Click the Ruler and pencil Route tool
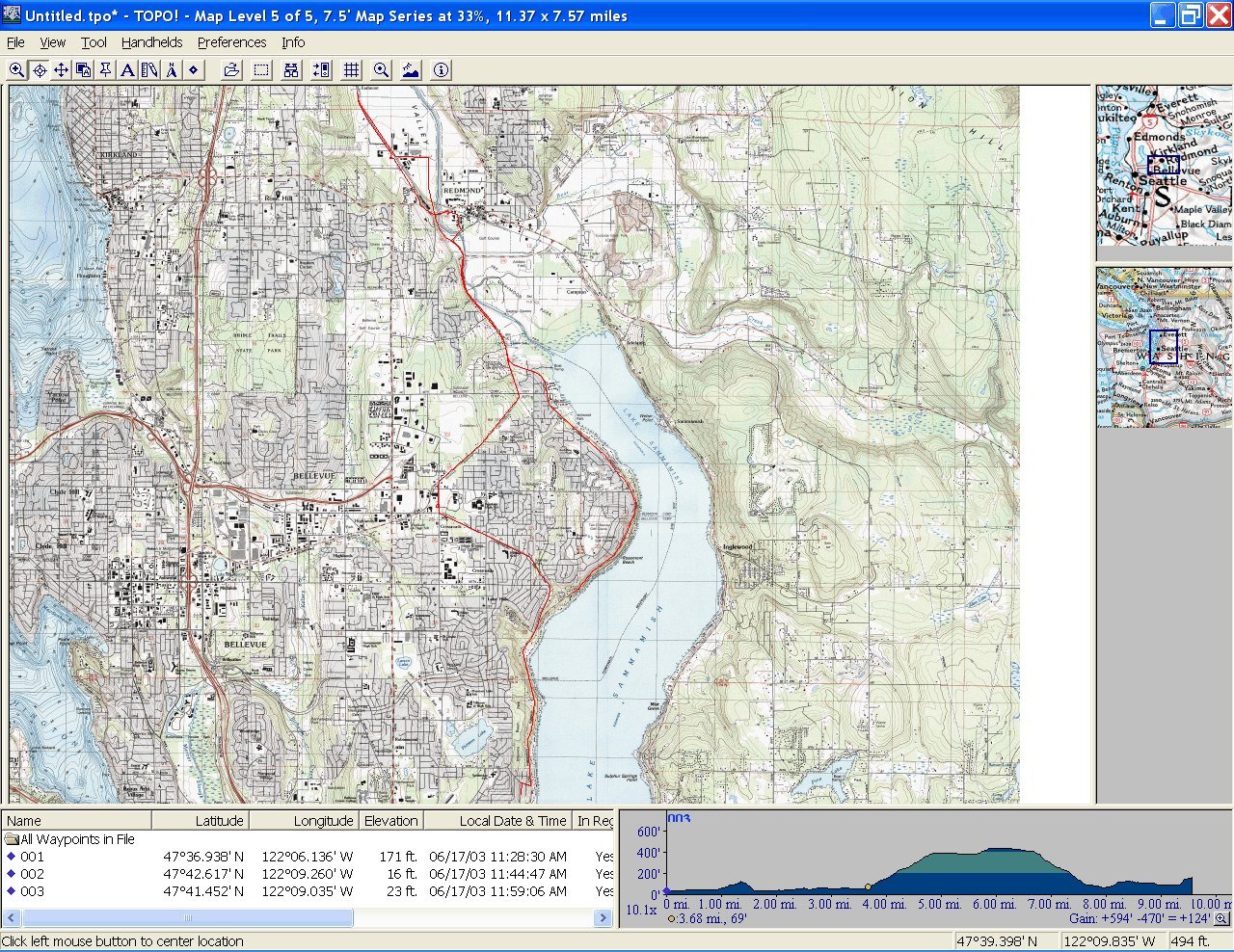Screen dimensions: 1234x952 click(149, 70)
